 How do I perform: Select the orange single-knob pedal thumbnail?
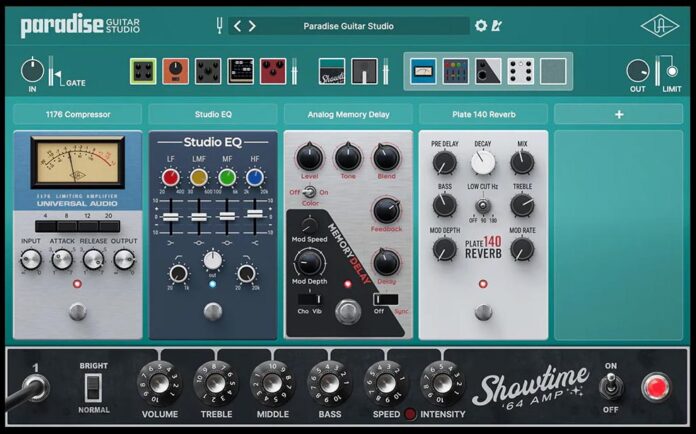pos(175,71)
